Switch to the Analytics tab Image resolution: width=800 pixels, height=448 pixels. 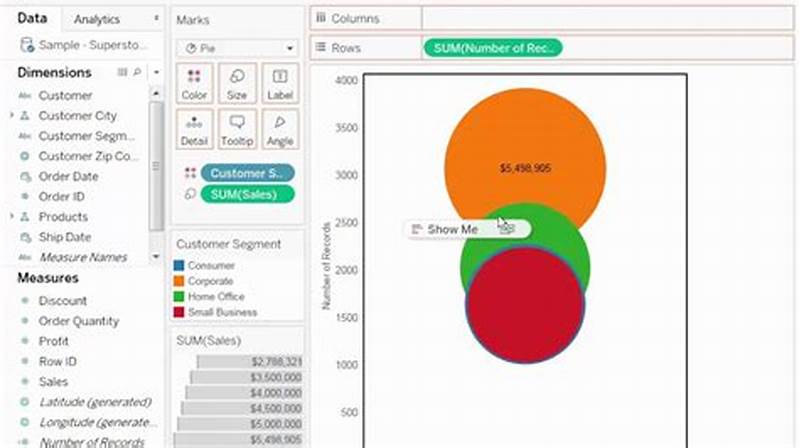pos(97,19)
